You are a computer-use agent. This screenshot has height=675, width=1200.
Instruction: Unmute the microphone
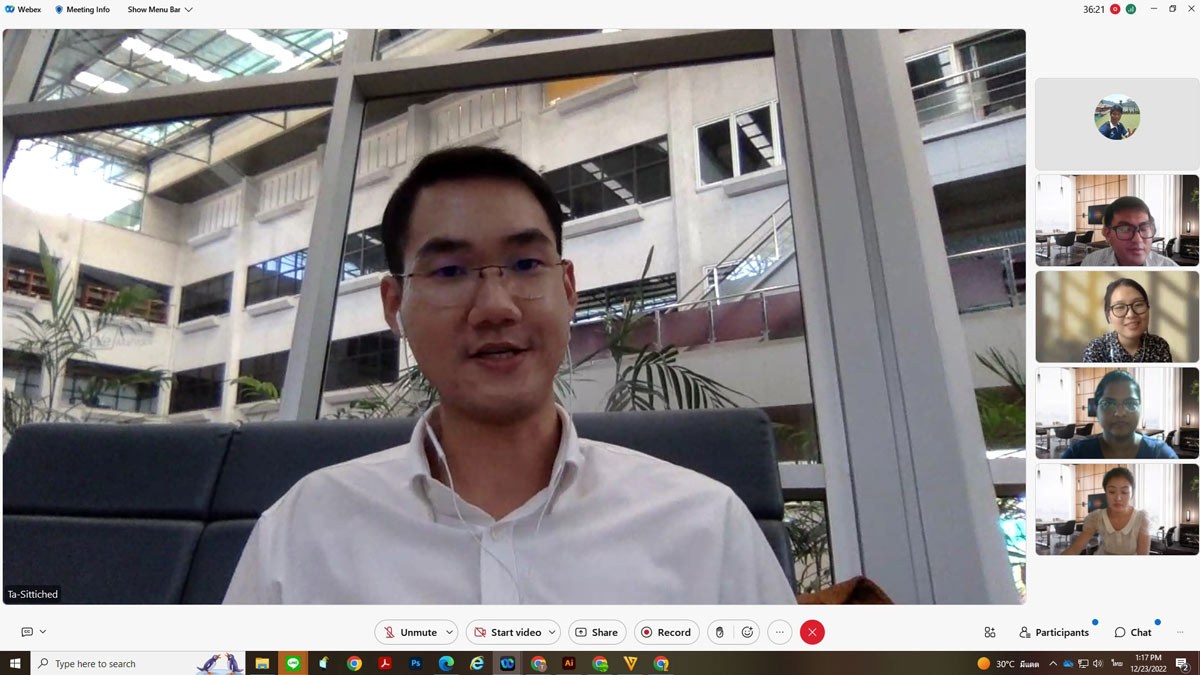(408, 632)
